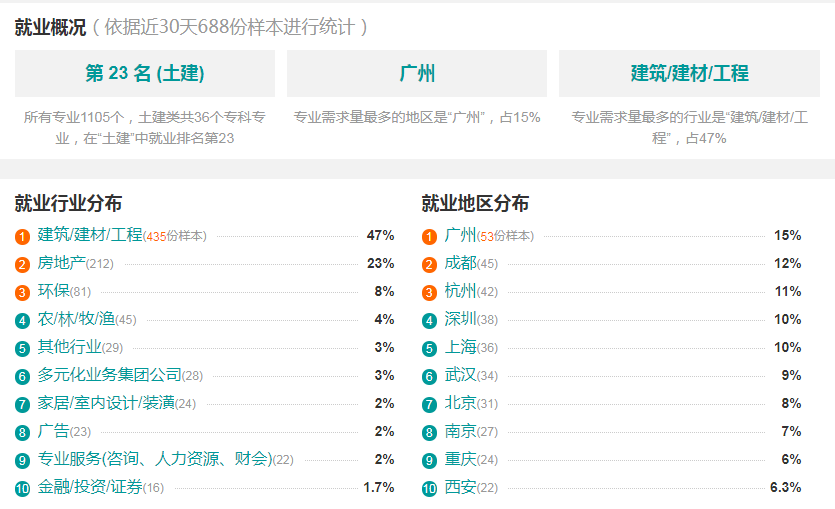Open the 房地产 industry link
This screenshot has width=835, height=509.
[61, 263]
